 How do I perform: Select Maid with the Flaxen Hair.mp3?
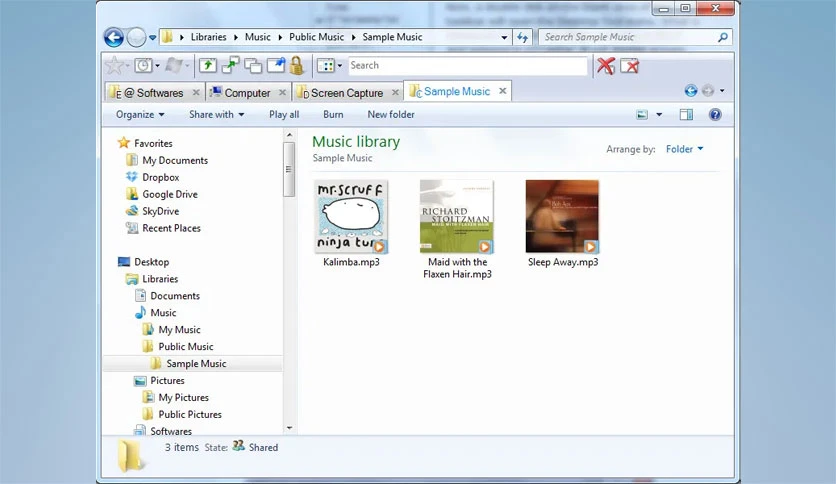coord(457,230)
